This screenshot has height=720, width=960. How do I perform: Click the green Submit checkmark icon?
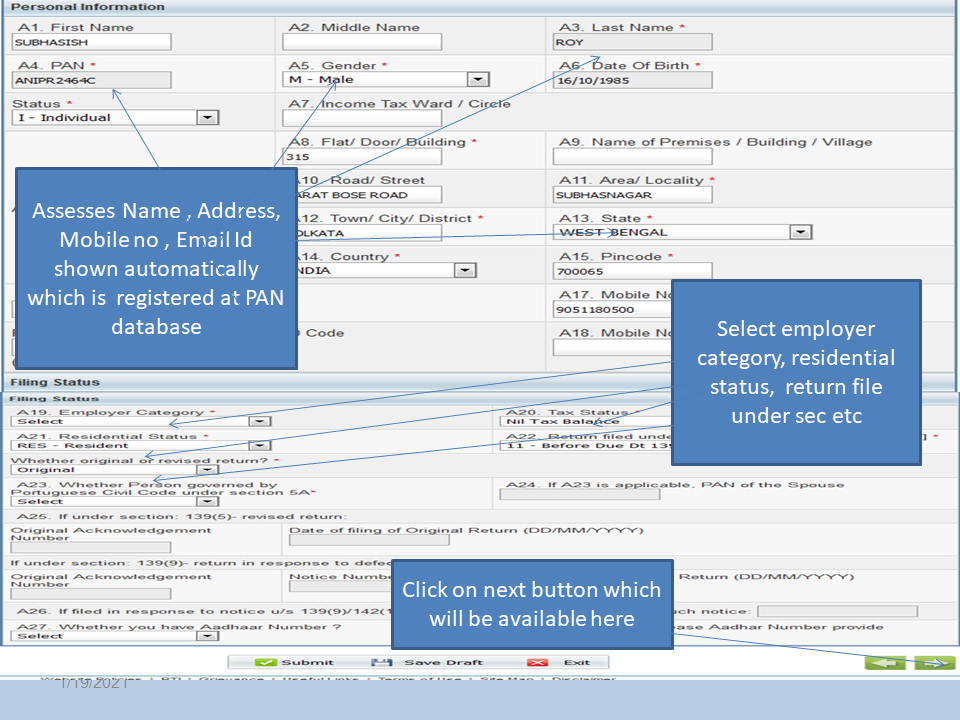click(266, 662)
